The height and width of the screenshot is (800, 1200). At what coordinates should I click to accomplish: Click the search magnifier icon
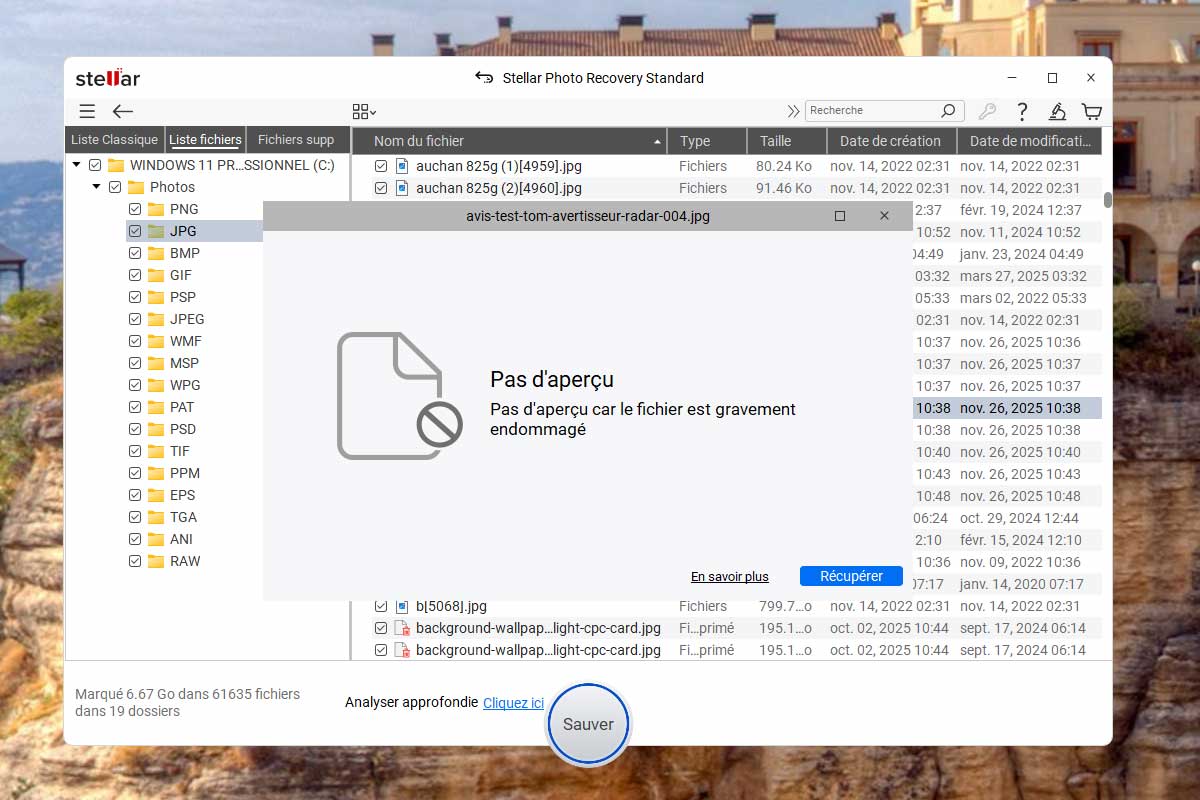948,111
